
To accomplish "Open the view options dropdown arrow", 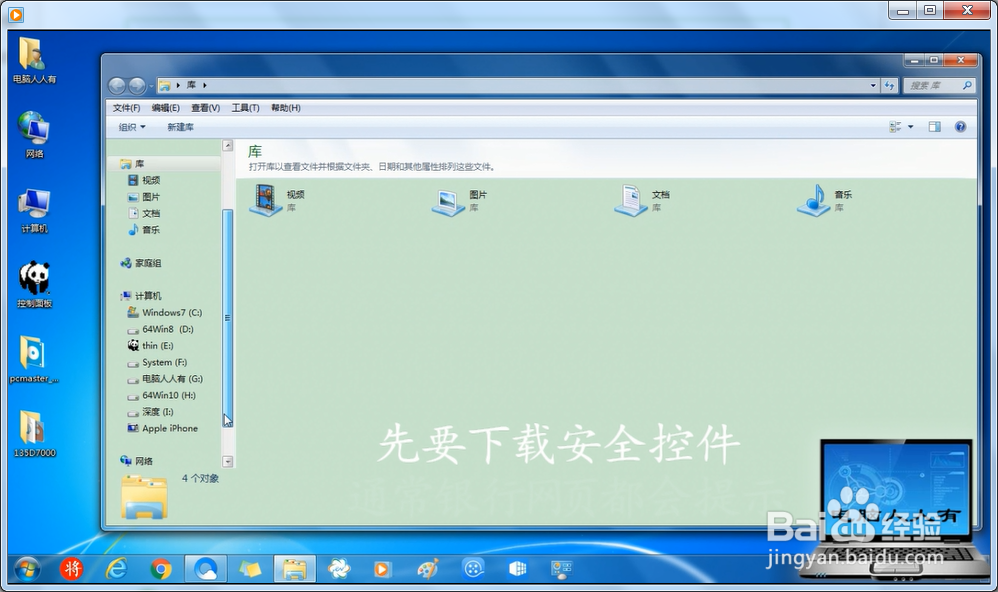I will (x=911, y=127).
